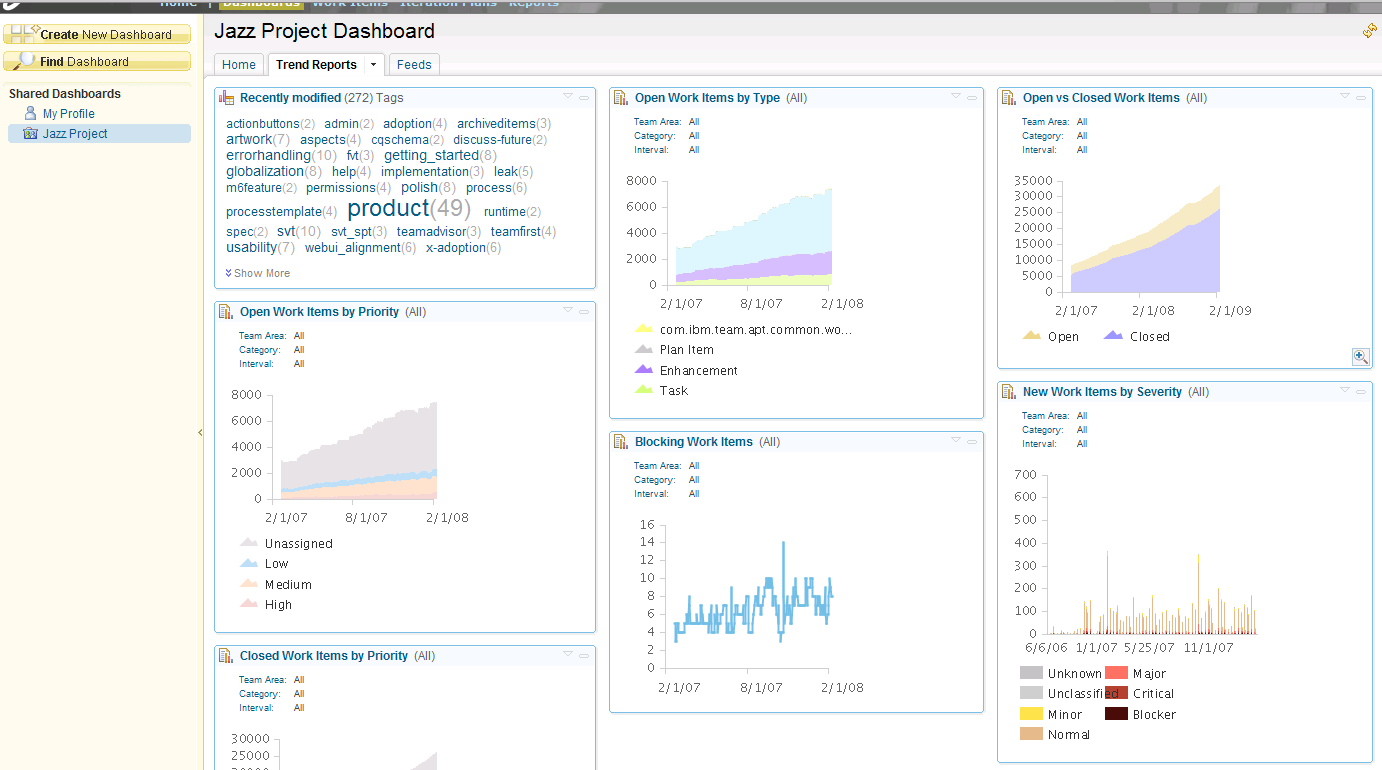Minimize the Open vs Closed Work Items widget
Screen dimensions: 1382x770
pos(1361,97)
